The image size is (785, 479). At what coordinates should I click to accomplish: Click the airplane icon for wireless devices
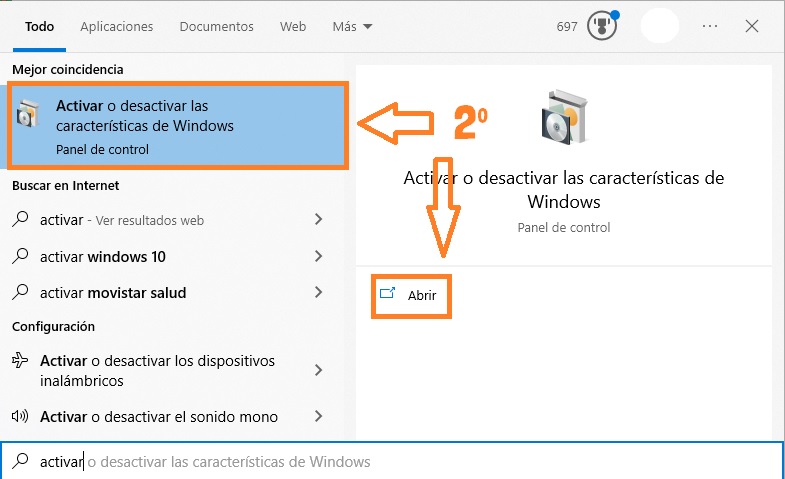[x=20, y=360]
